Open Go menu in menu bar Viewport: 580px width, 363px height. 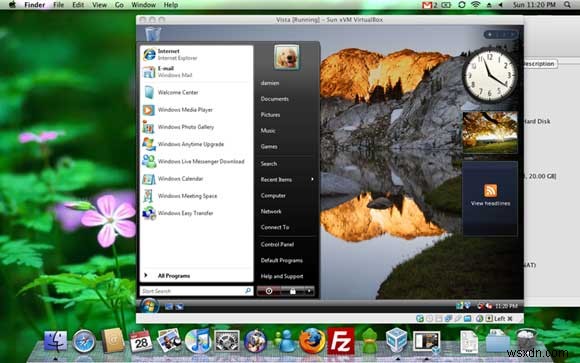[x=119, y=5]
